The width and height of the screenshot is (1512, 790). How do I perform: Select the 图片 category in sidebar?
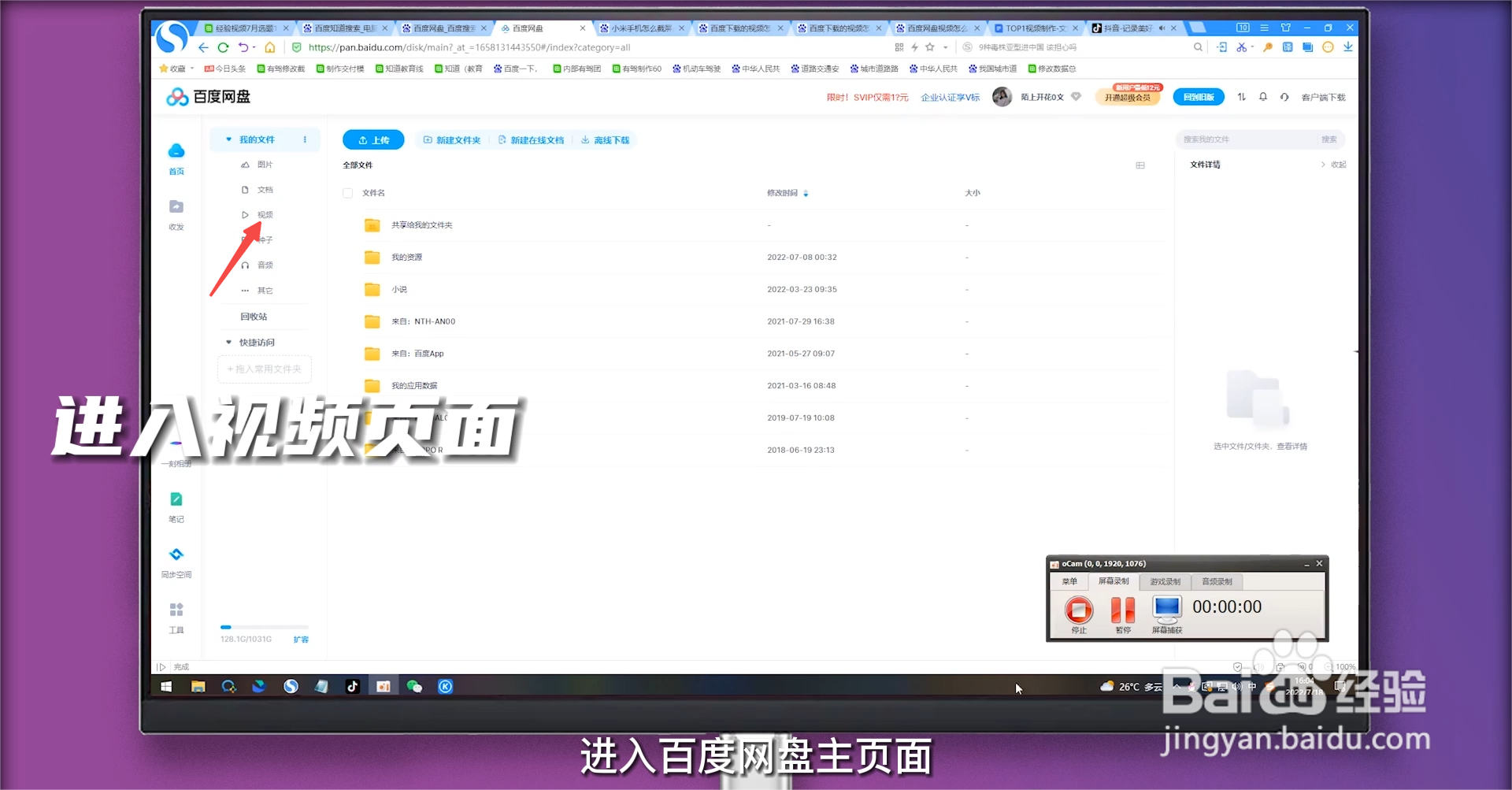(x=265, y=165)
